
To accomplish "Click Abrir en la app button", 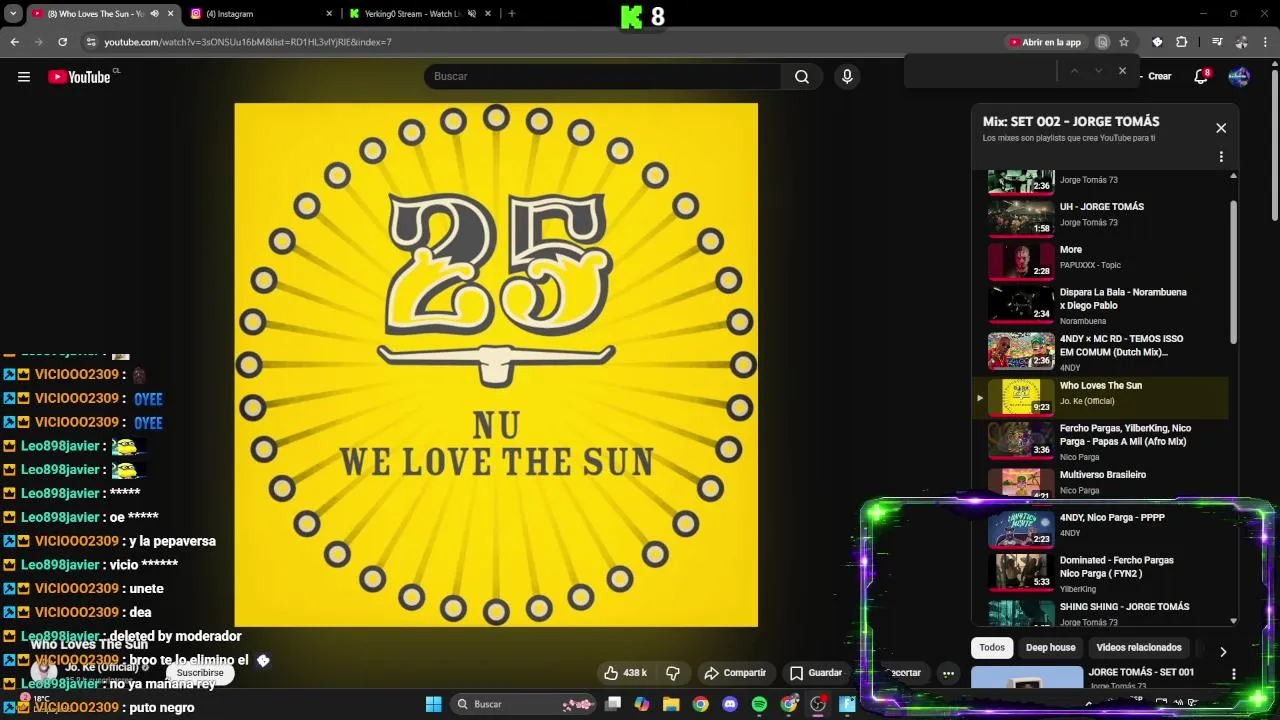I will coord(1045,42).
